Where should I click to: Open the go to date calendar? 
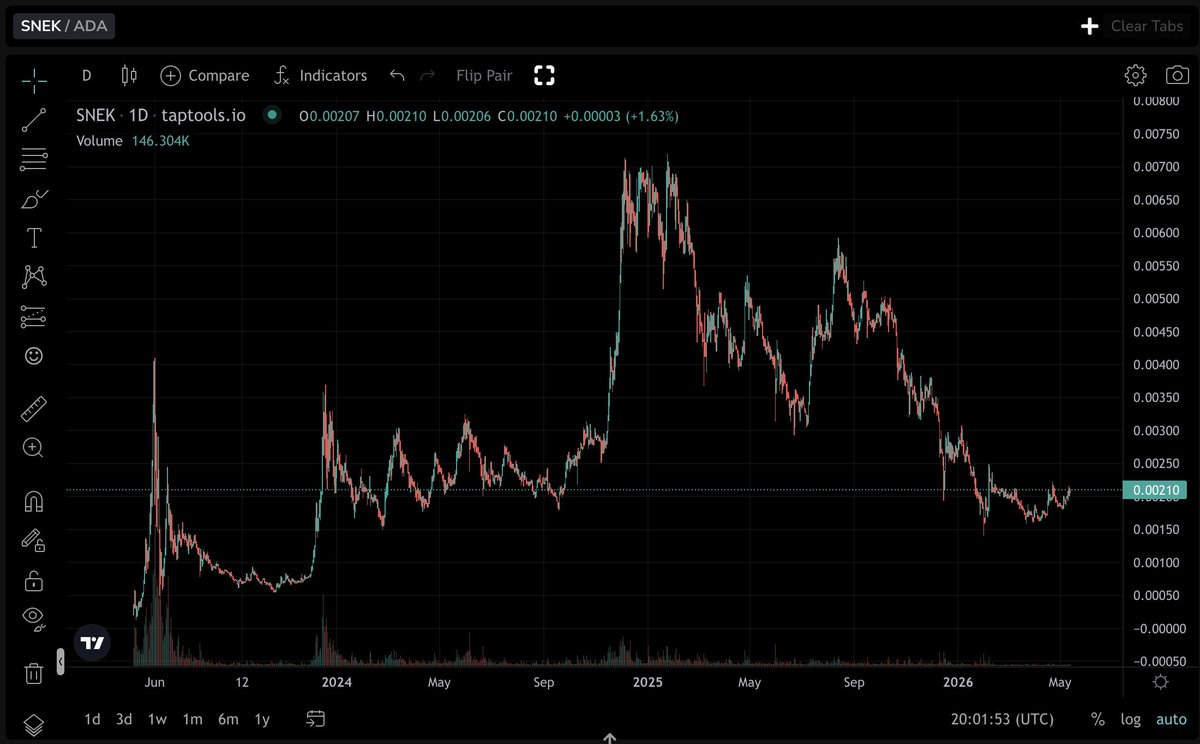(316, 719)
